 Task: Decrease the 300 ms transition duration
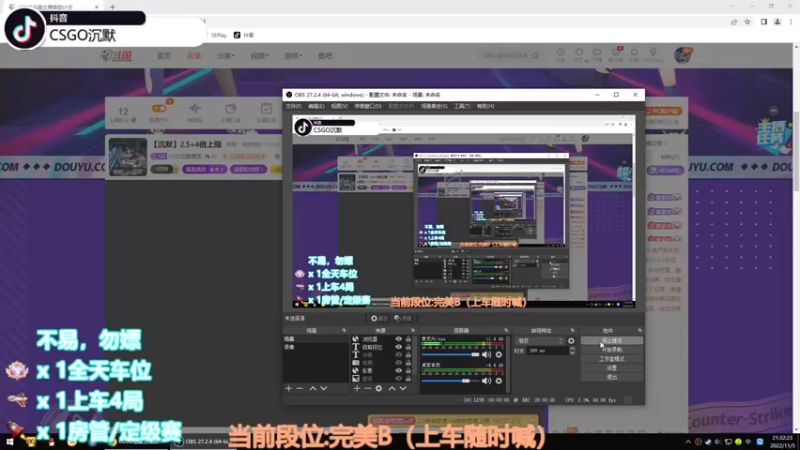point(572,353)
